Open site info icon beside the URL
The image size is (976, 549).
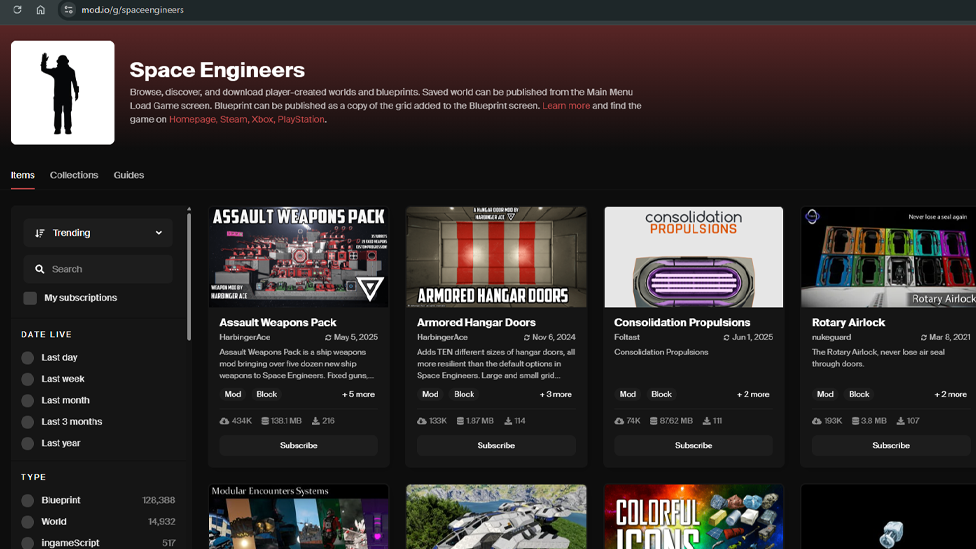click(x=68, y=10)
